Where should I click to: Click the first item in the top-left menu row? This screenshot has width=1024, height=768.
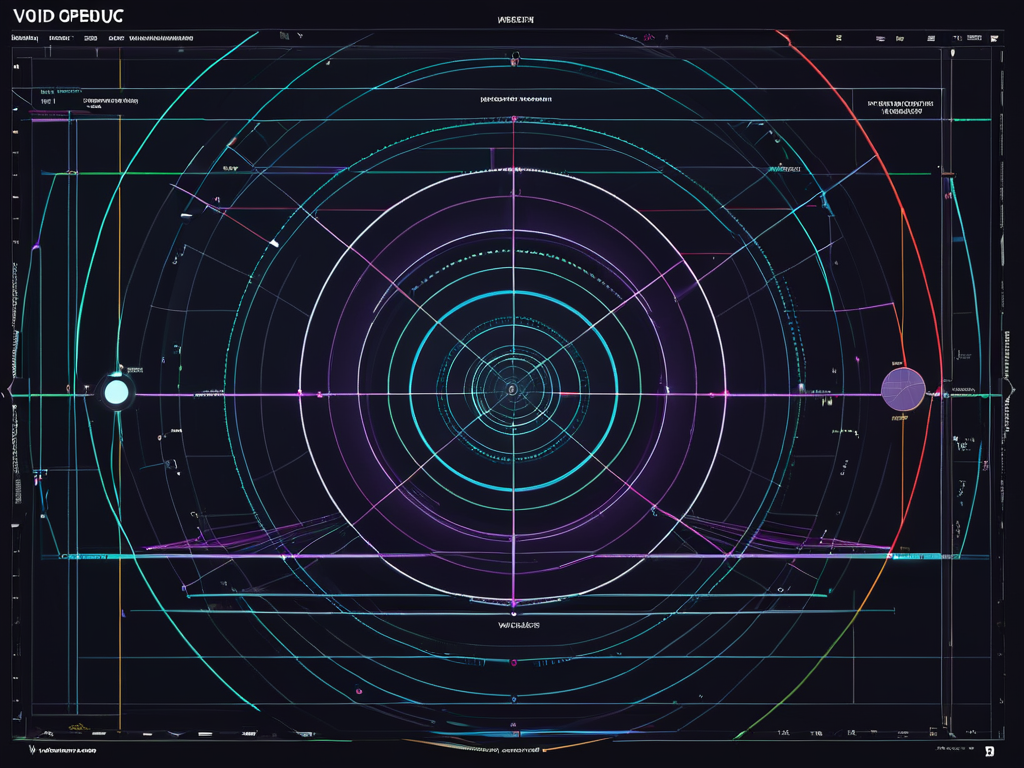24,38
